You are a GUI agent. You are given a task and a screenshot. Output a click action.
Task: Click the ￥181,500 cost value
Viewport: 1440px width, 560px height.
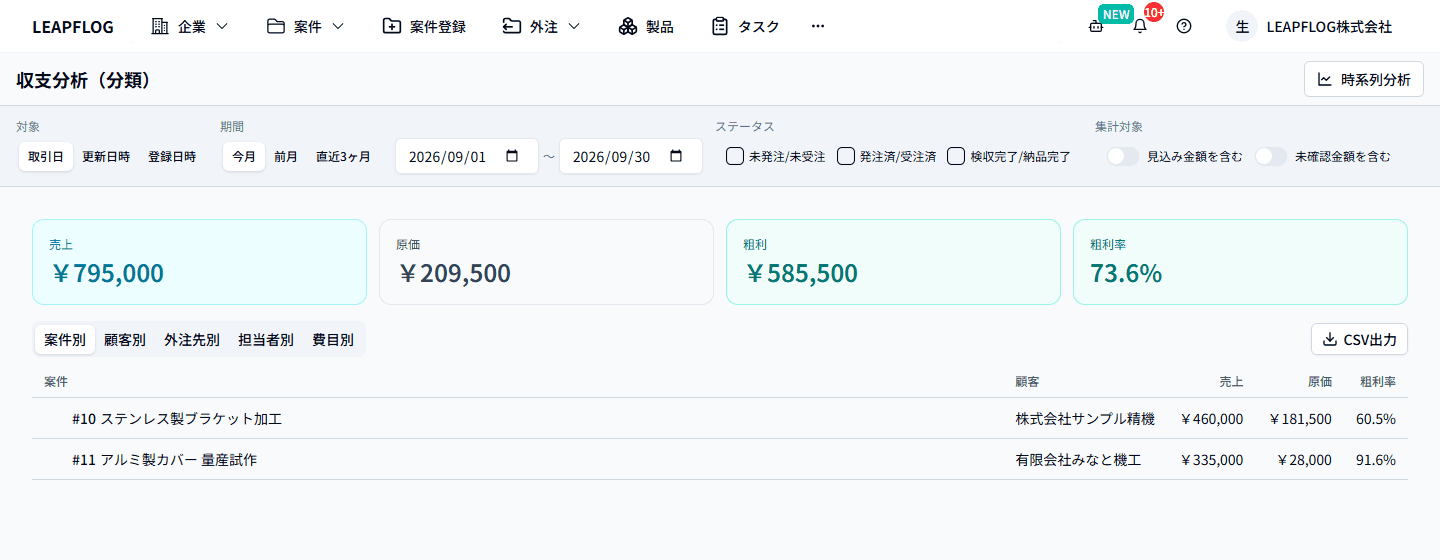(1299, 418)
